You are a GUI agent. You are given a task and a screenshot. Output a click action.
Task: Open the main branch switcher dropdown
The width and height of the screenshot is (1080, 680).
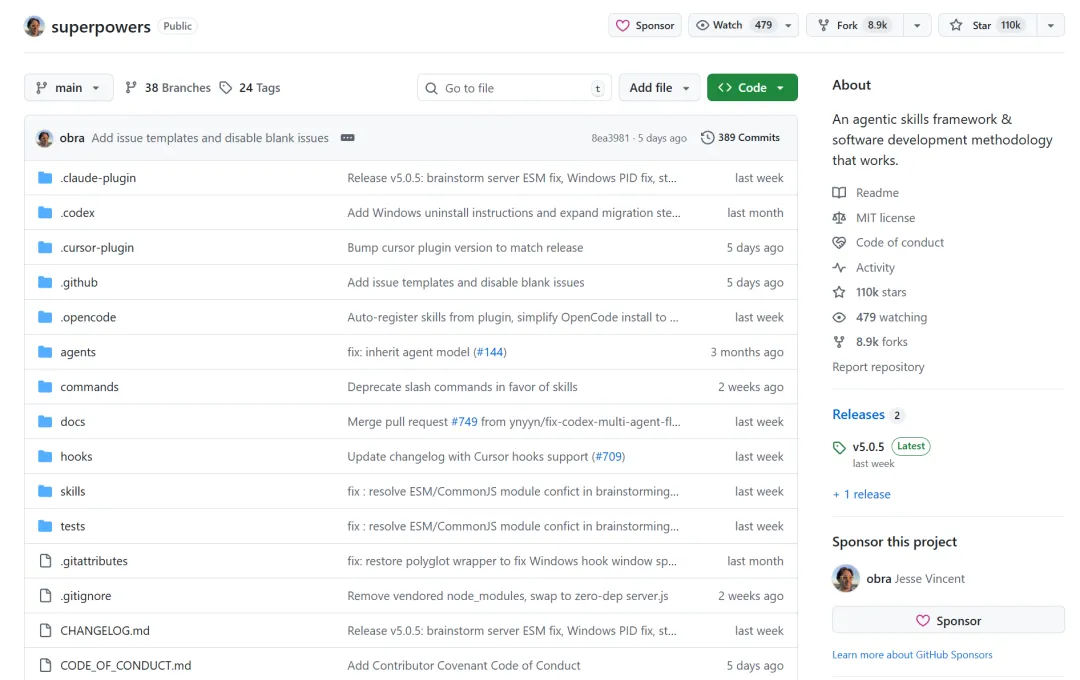(69, 88)
